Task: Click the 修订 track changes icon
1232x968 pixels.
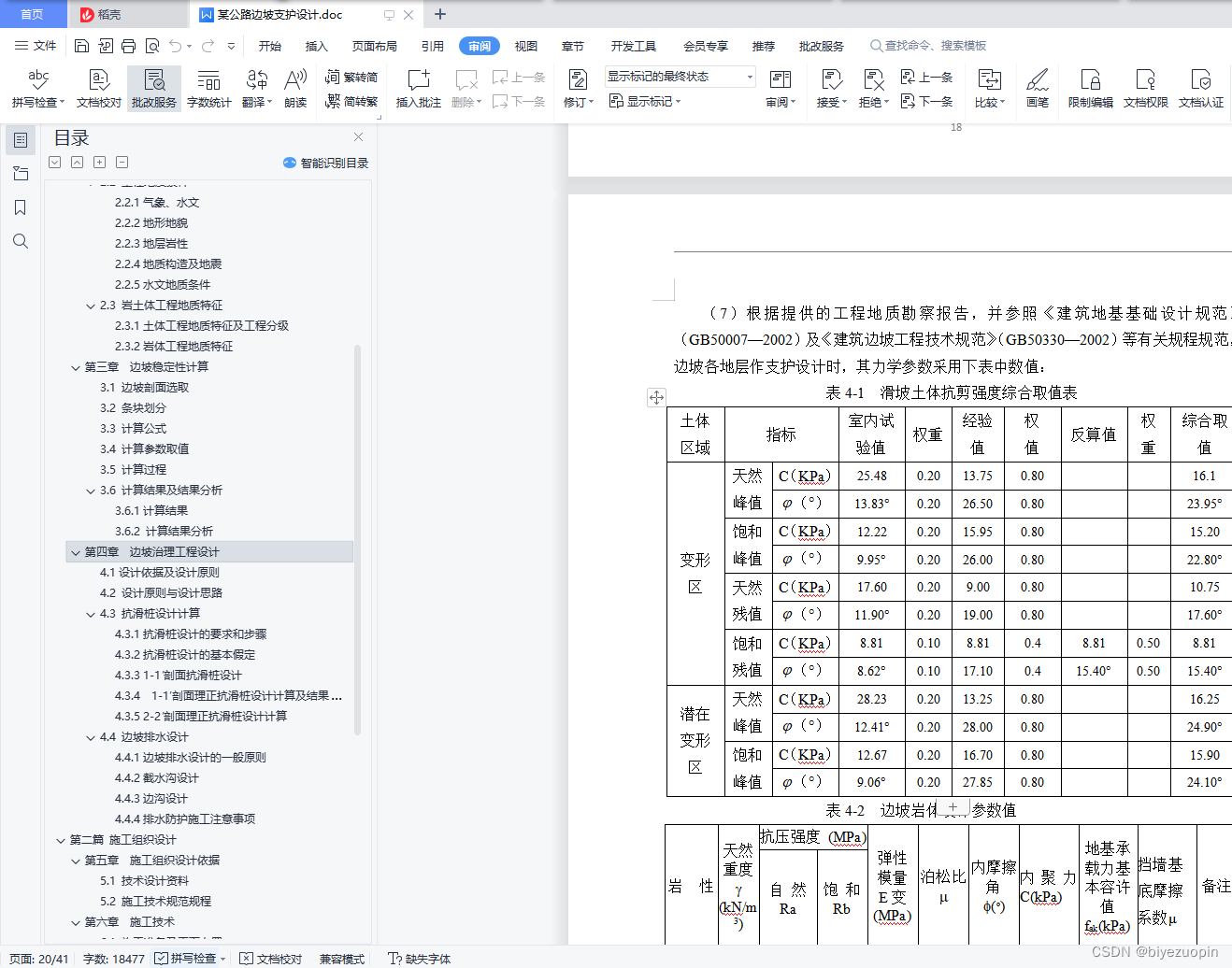Action: click(x=578, y=80)
